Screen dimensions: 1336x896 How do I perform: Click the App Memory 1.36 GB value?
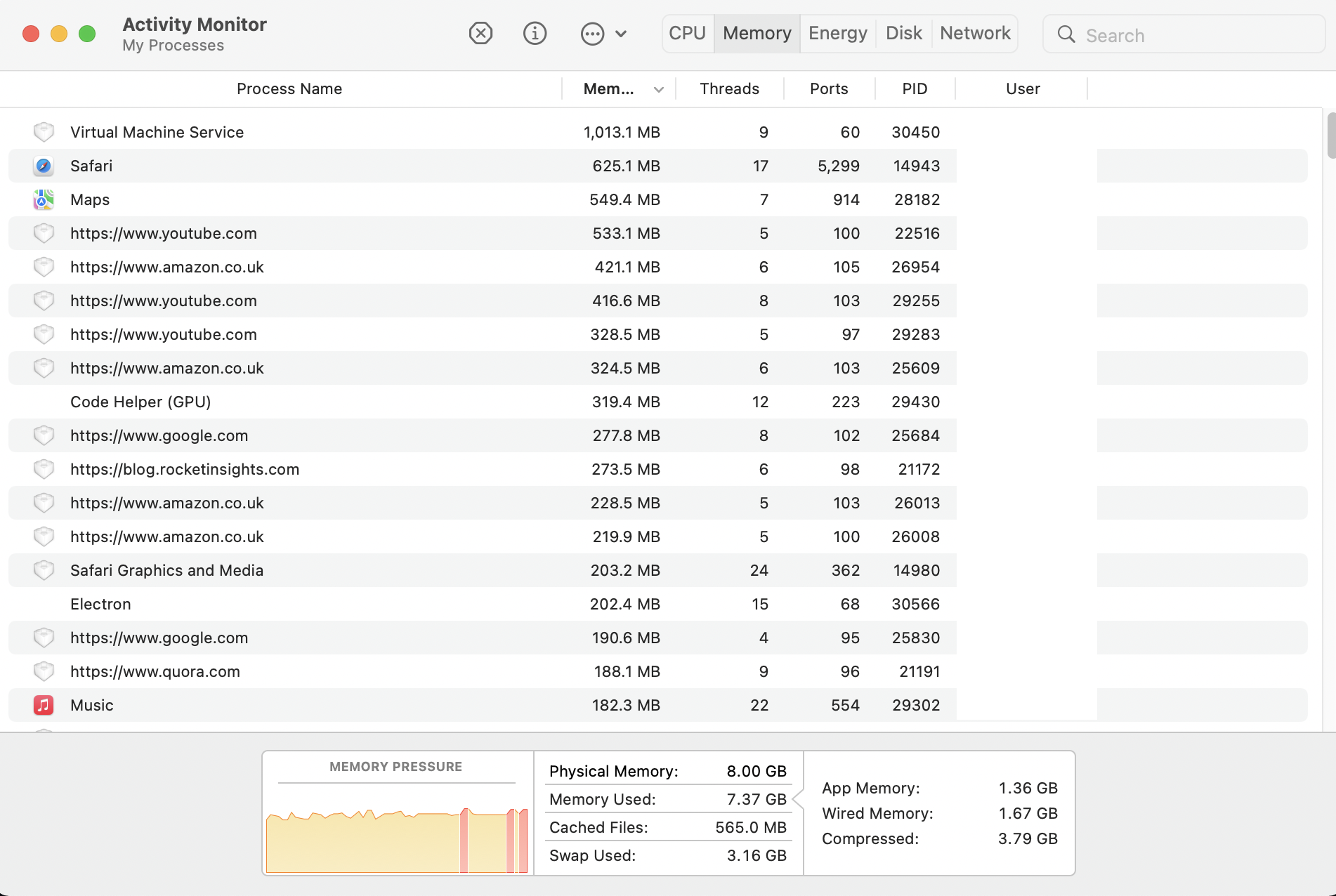[1028, 788]
